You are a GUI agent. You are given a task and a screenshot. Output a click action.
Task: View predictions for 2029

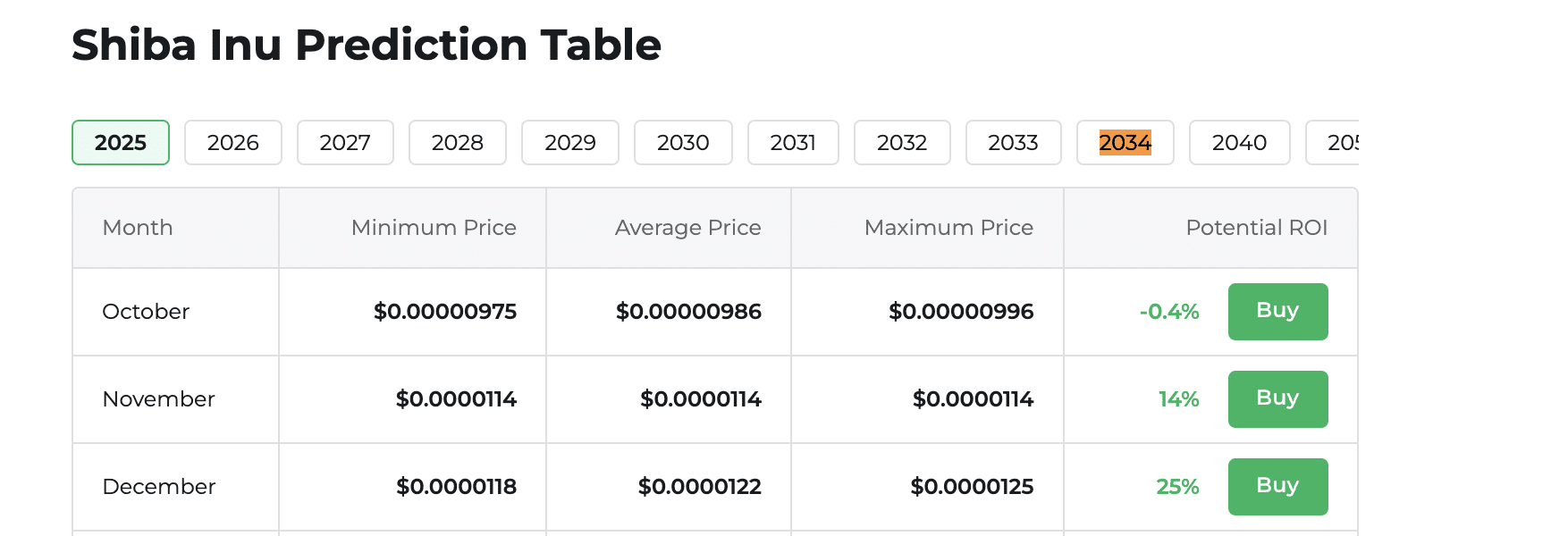[x=569, y=142]
